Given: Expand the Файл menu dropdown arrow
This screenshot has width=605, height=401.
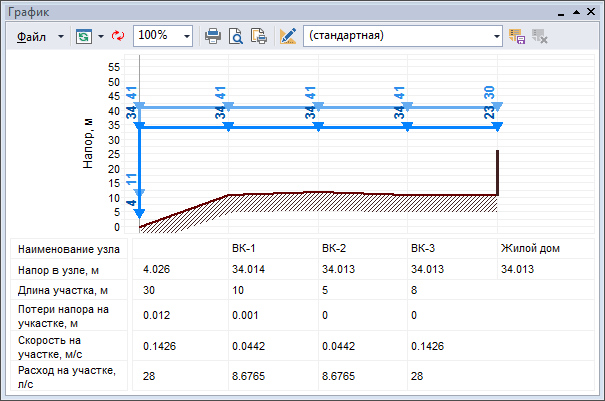Looking at the screenshot, I should coord(61,35).
